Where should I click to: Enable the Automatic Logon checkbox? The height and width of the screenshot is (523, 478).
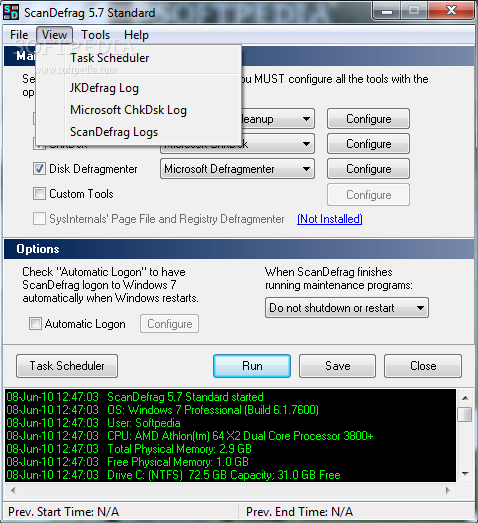pyautogui.click(x=35, y=324)
